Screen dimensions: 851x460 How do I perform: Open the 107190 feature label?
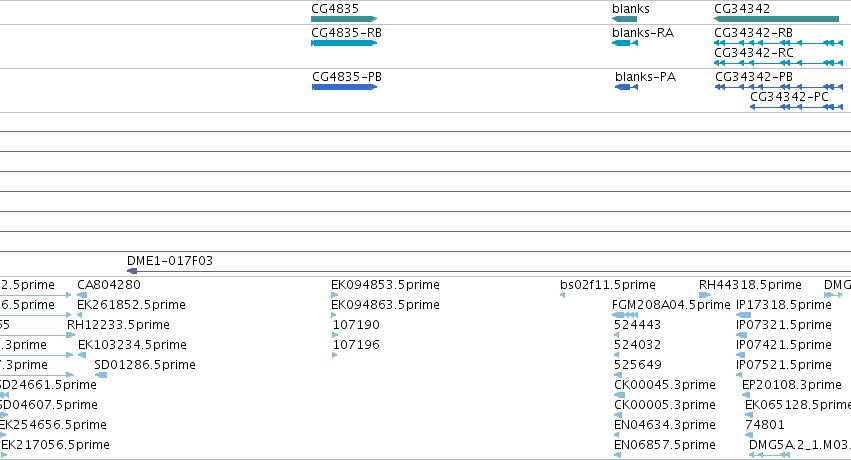click(x=356, y=325)
